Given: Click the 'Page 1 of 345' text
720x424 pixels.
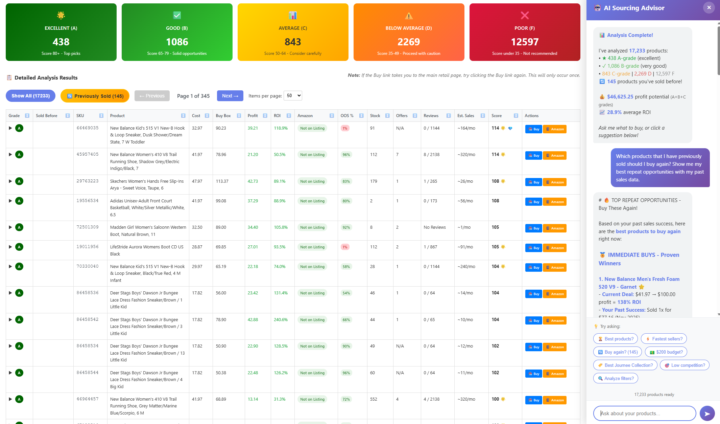Looking at the screenshot, I should [x=193, y=96].
